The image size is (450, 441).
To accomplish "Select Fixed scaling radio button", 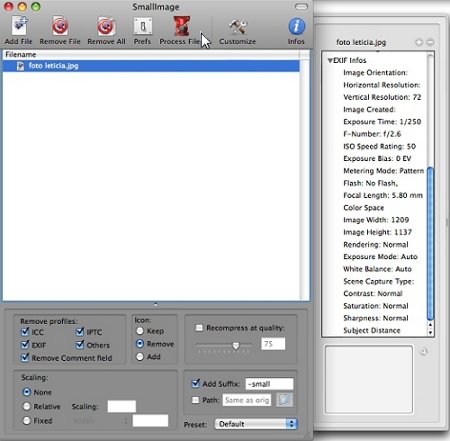I will (27, 421).
